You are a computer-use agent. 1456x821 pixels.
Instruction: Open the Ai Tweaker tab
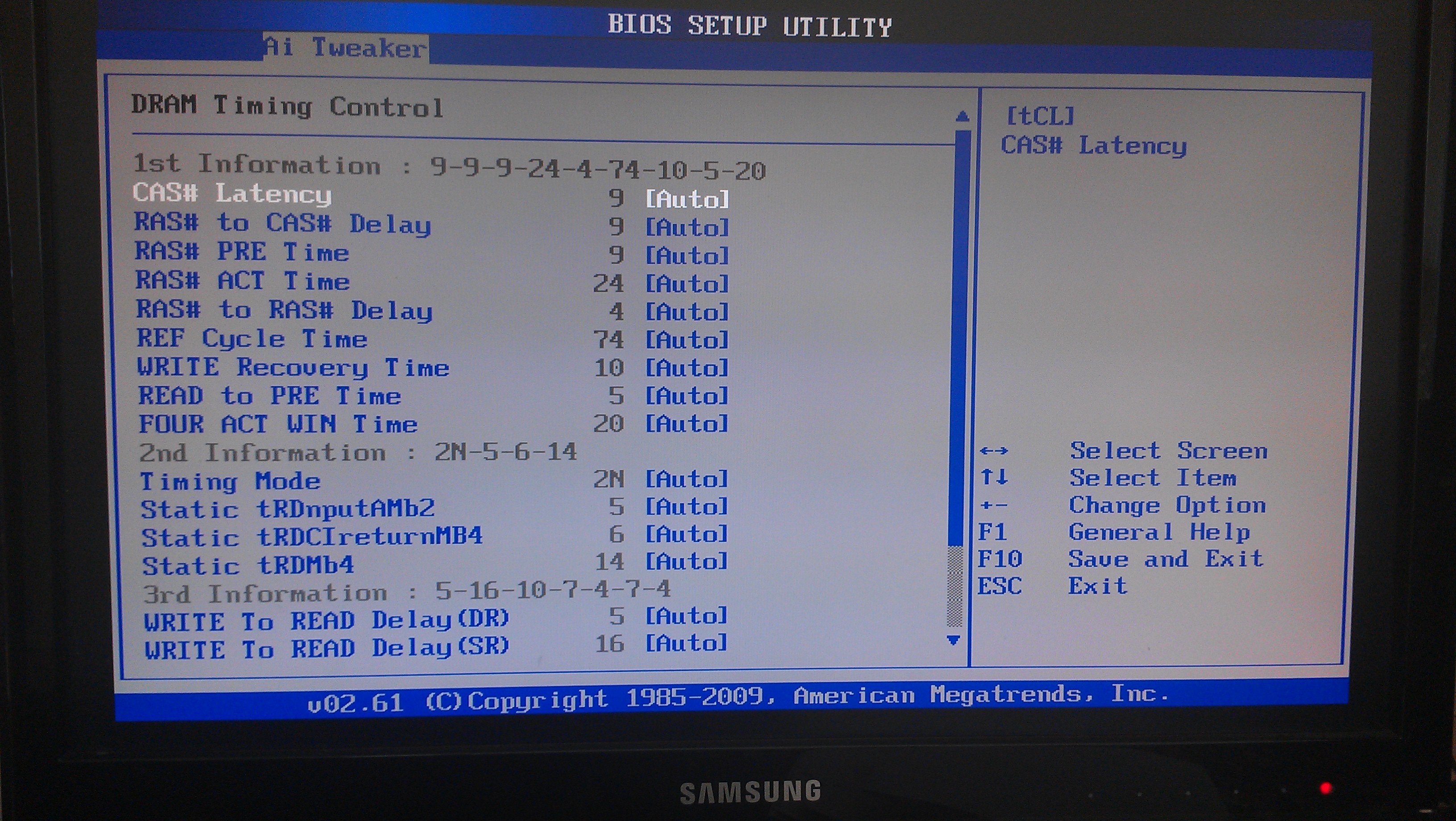pos(345,47)
